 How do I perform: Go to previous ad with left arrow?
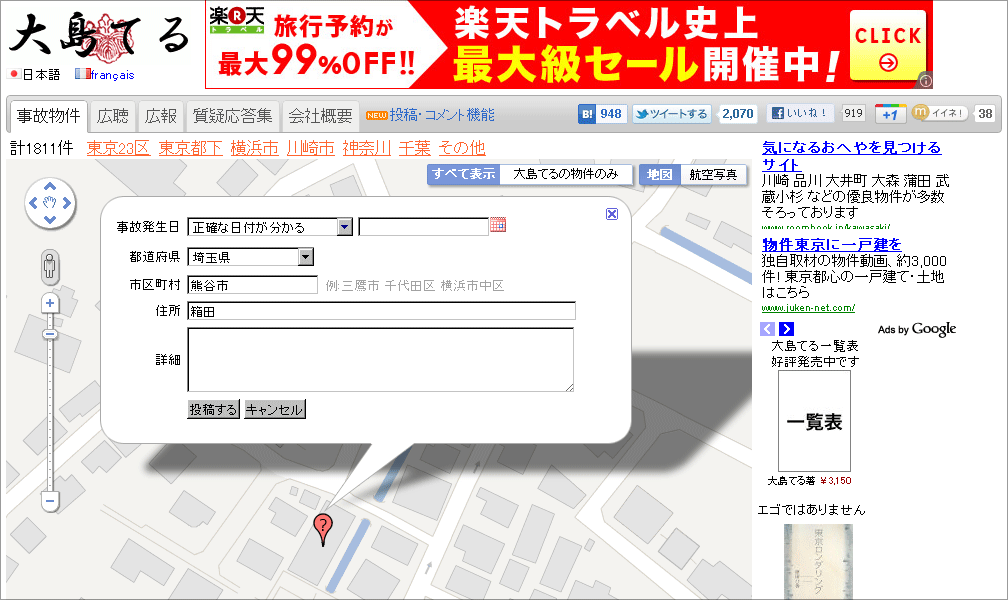(768, 329)
